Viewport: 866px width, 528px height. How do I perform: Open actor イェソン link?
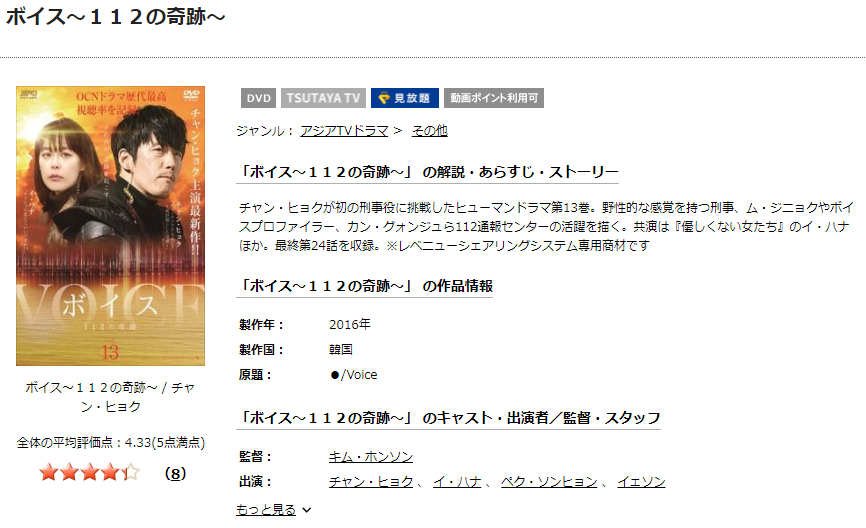pos(641,482)
